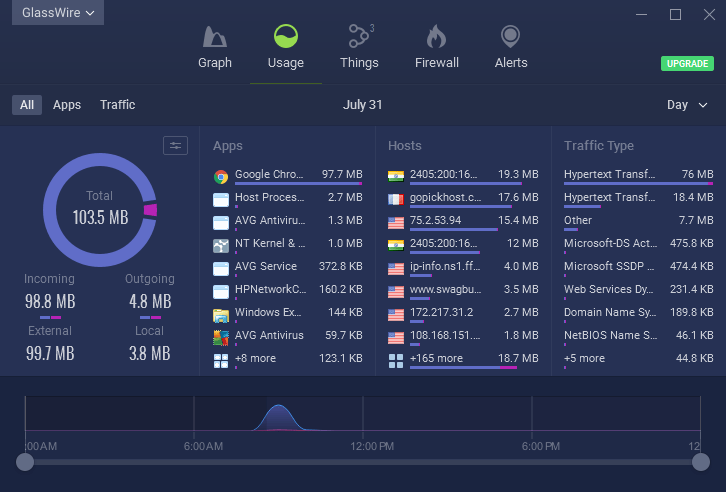
Task: Select the gopickhost.c host name
Action: tap(445, 197)
